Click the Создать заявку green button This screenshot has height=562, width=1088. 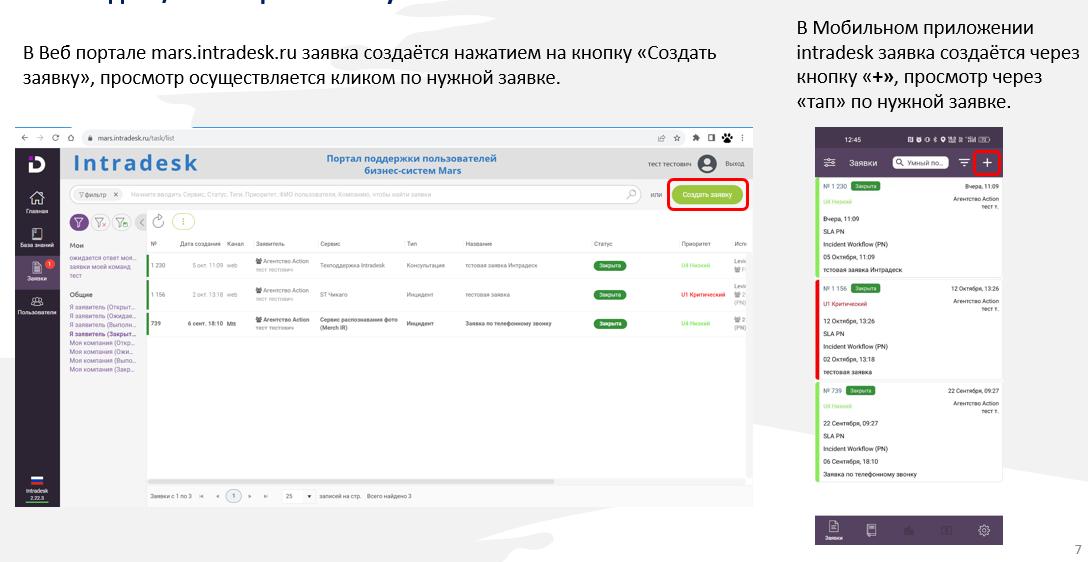(x=707, y=195)
